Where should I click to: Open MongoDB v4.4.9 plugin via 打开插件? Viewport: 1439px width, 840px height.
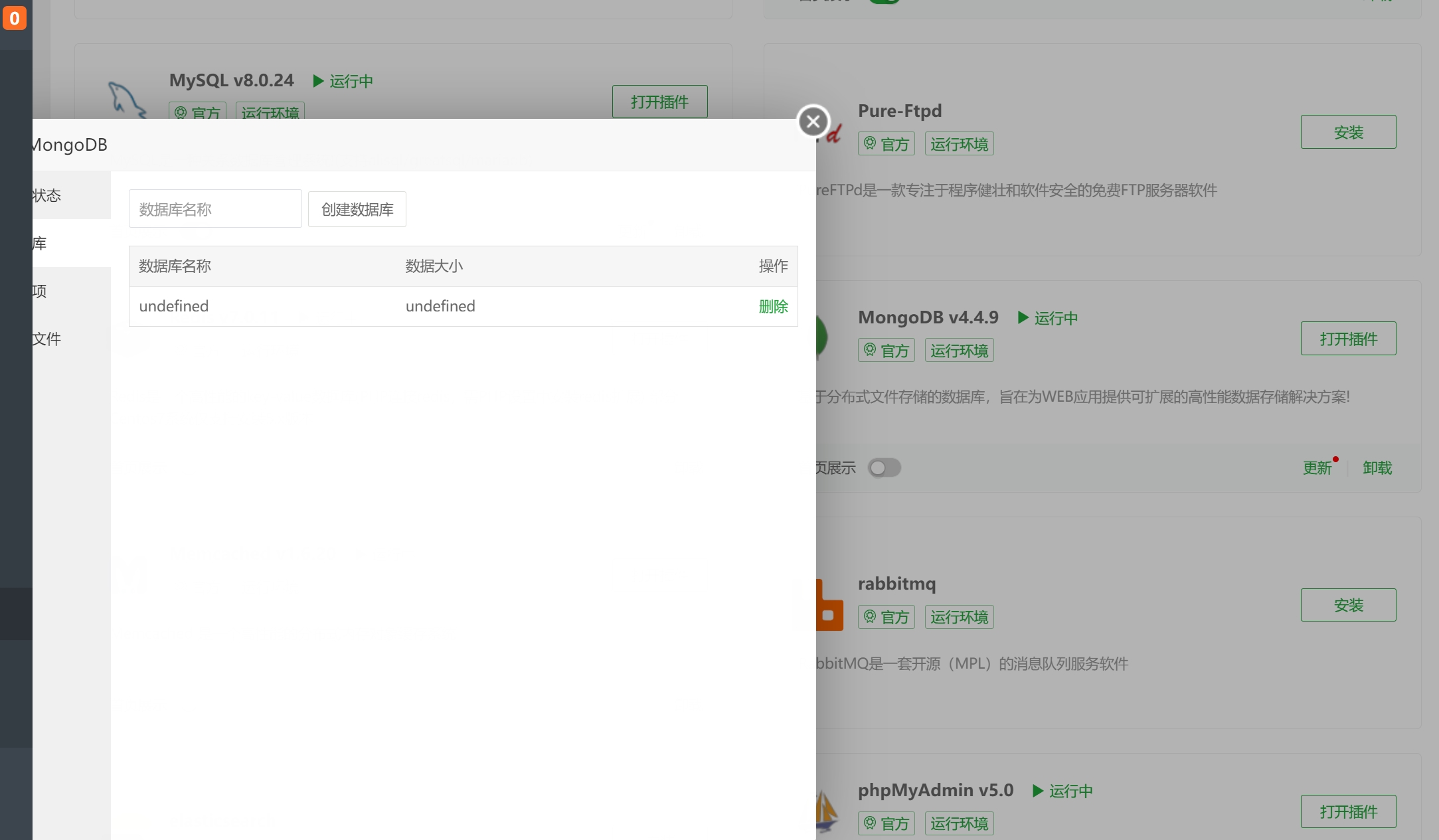[x=1348, y=339]
